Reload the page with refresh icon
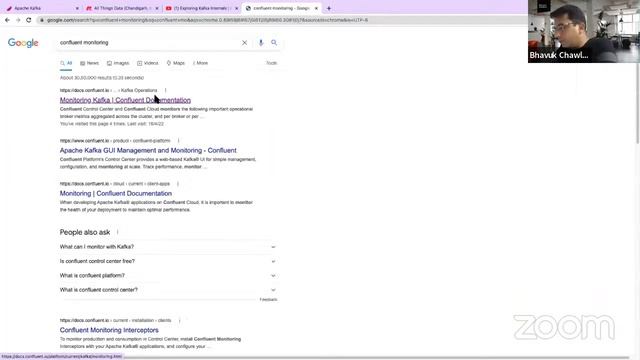This screenshot has width=640, height=360. coord(29,20)
